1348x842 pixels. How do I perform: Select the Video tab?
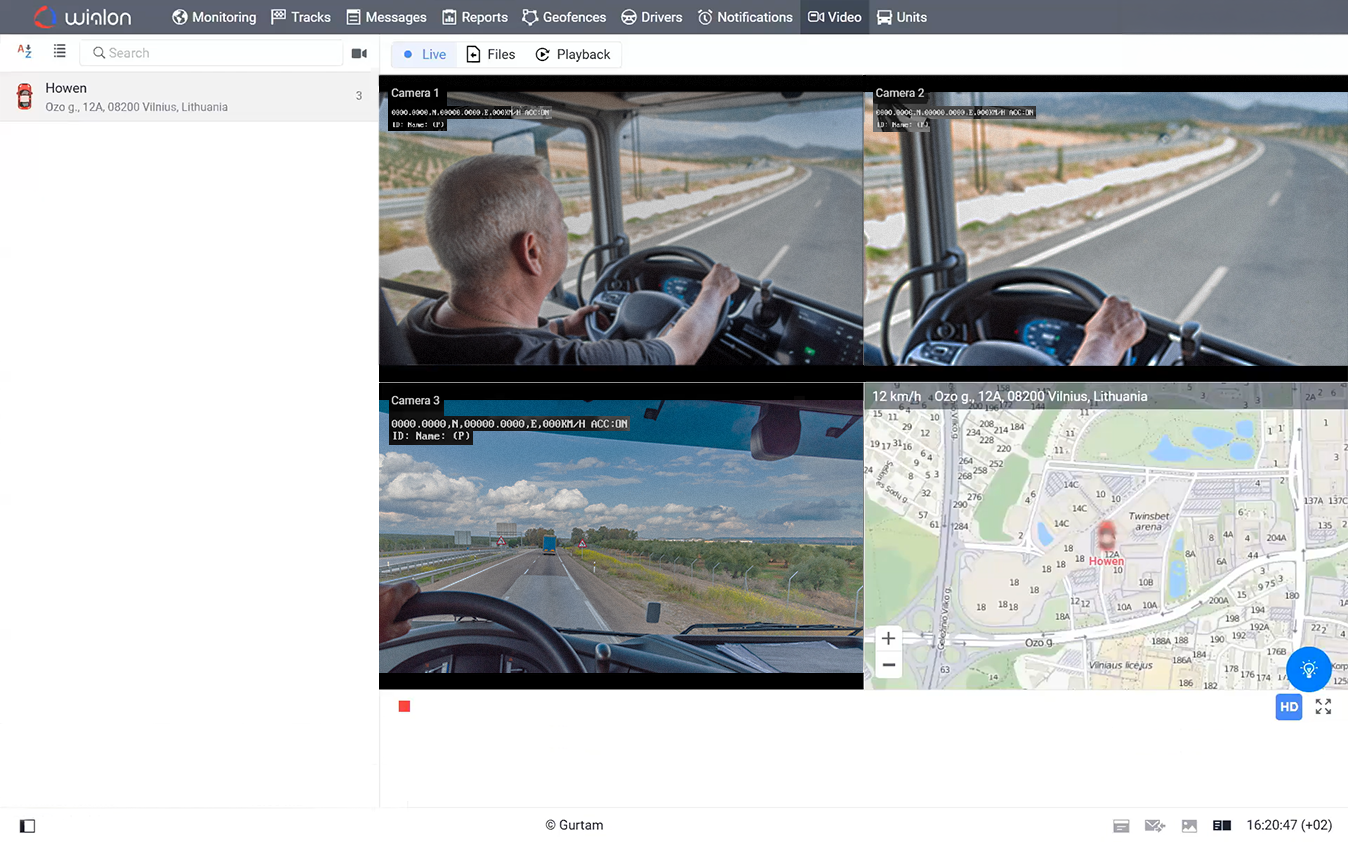click(x=834, y=17)
